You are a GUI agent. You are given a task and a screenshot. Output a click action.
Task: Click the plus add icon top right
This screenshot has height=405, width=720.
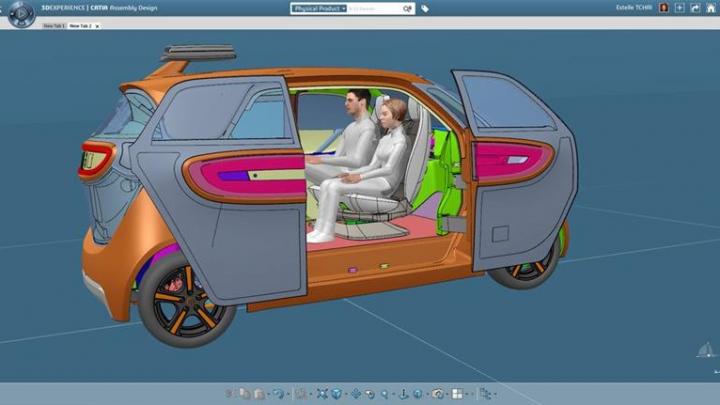[680, 8]
